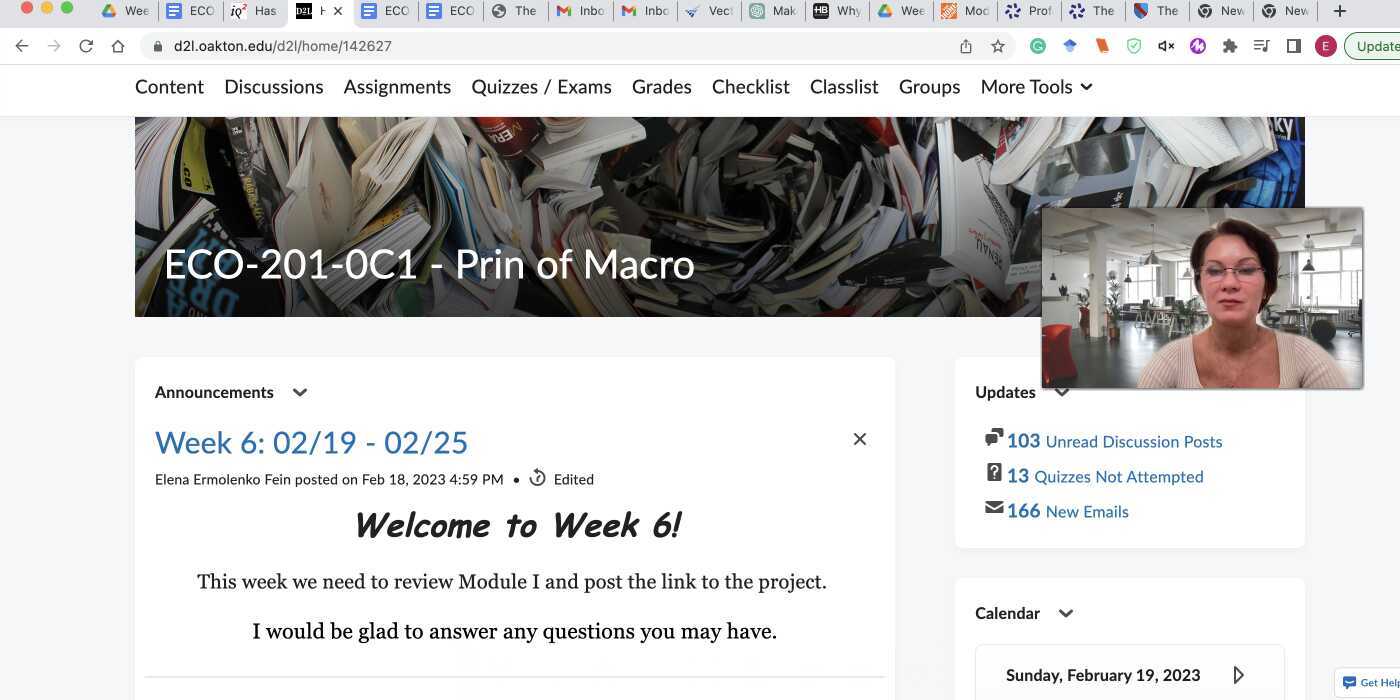The height and width of the screenshot is (700, 1400).
Task: Click the browser mute-tab speaker icon
Action: pyautogui.click(x=1165, y=45)
